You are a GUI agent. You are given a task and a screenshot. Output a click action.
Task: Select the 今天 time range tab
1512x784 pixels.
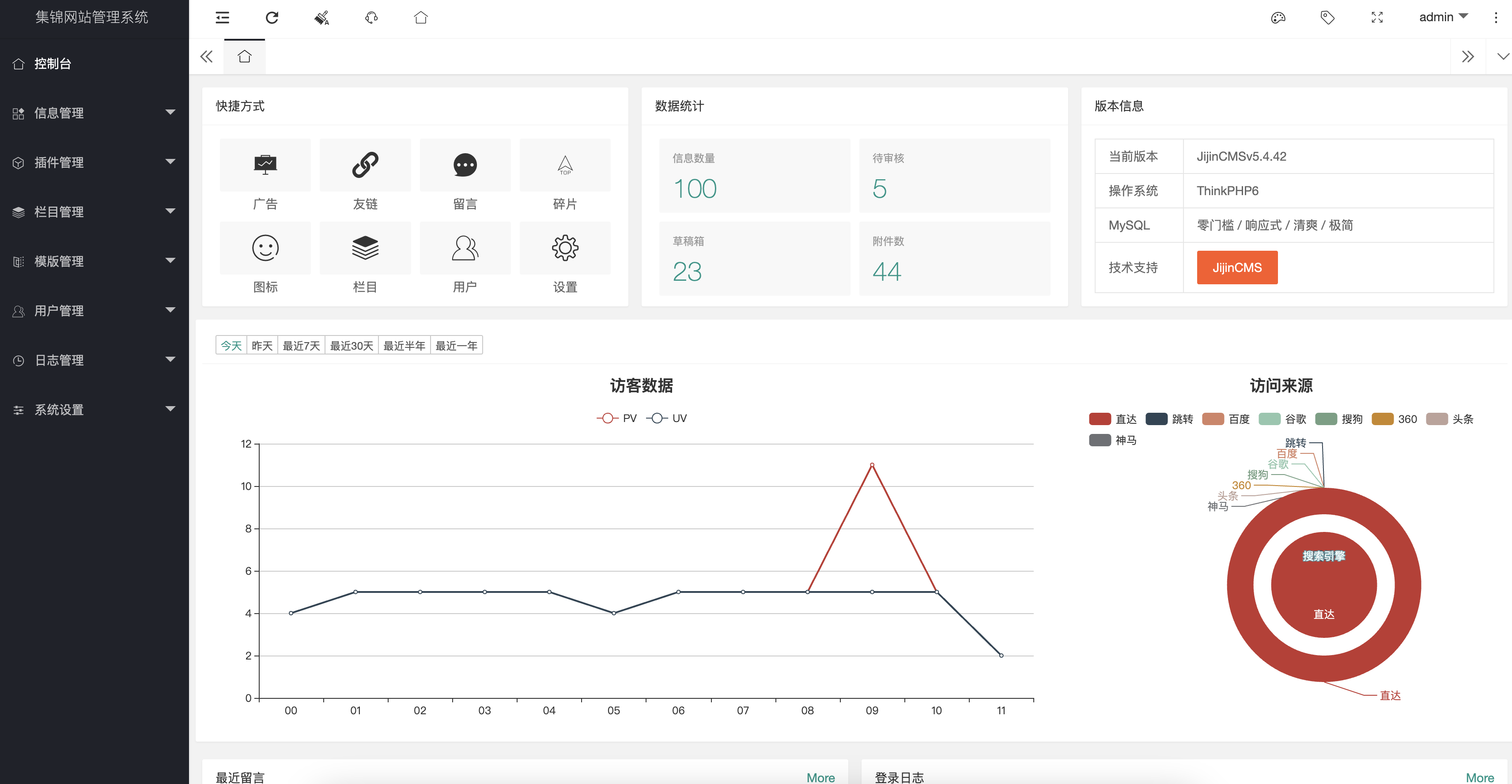[231, 346]
